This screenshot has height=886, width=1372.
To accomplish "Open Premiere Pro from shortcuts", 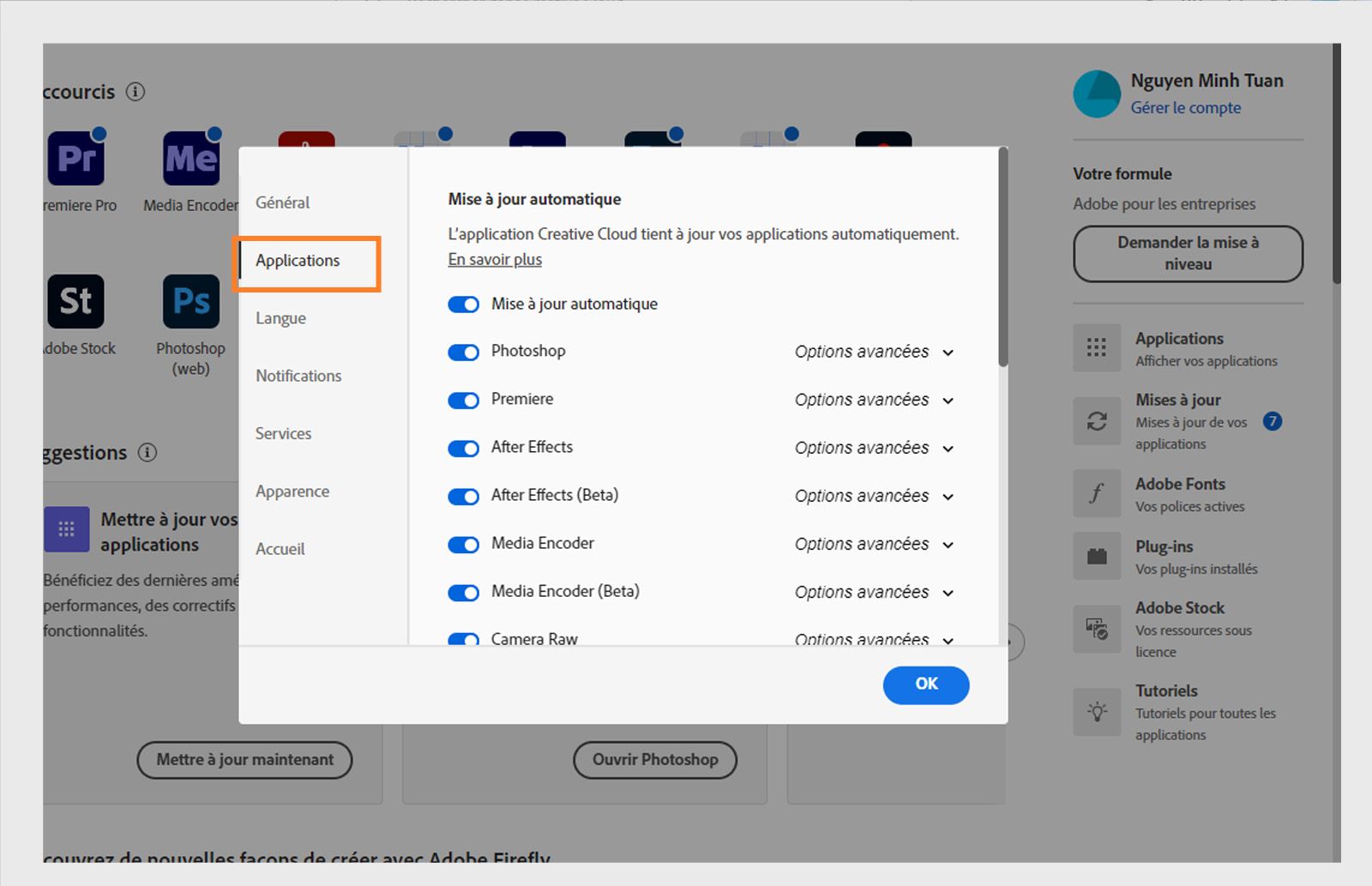I will 75,157.
